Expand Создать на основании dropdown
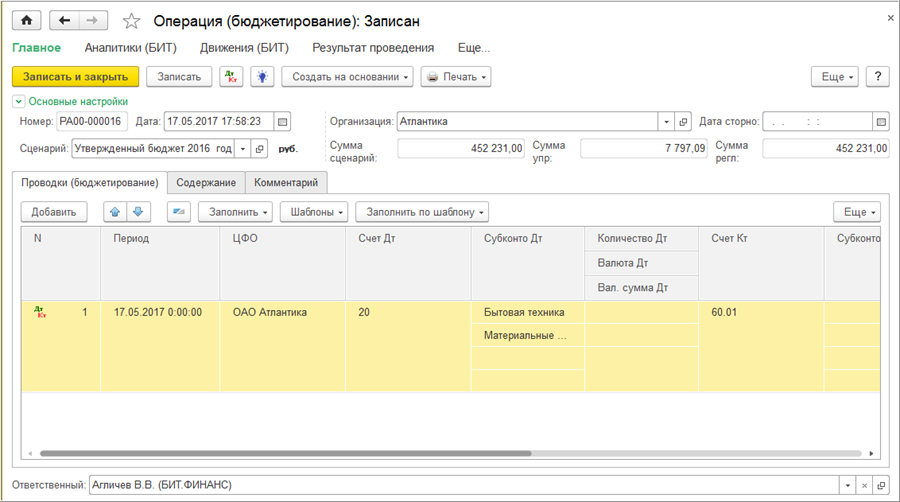The image size is (900, 502). click(x=347, y=77)
